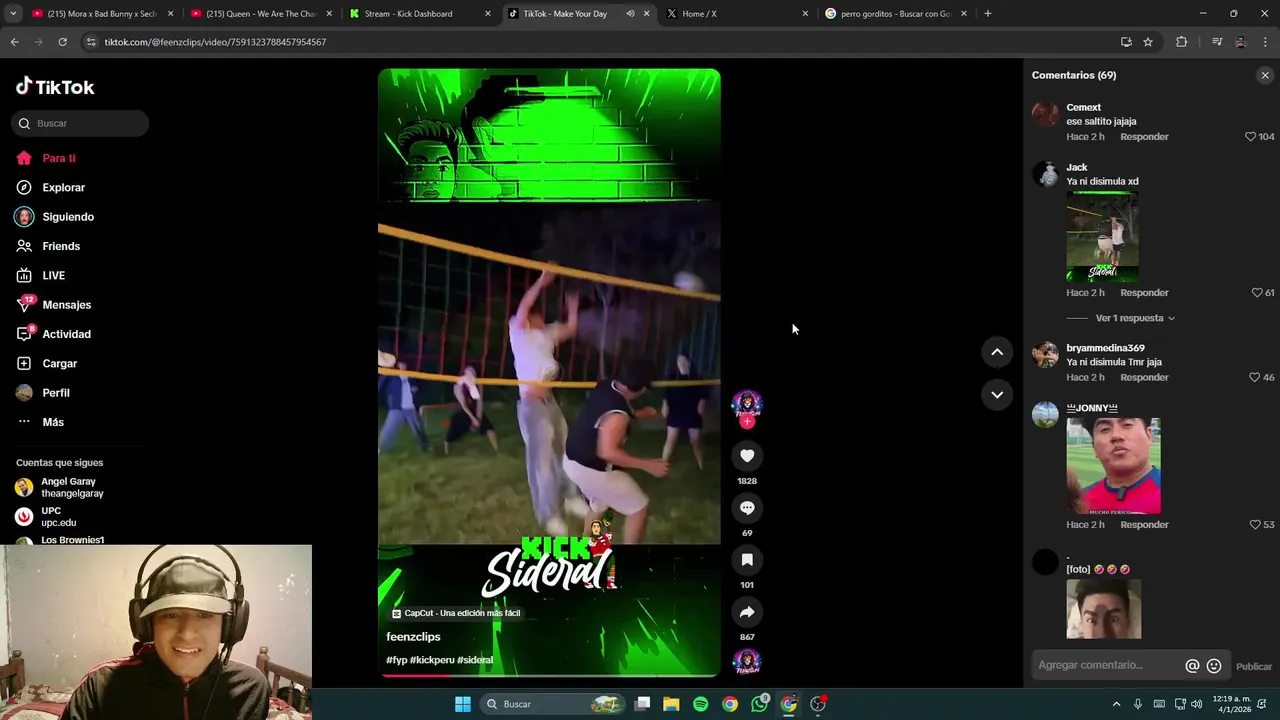Open the browser extensions puzzle icon
1280x720 pixels.
tap(1182, 42)
